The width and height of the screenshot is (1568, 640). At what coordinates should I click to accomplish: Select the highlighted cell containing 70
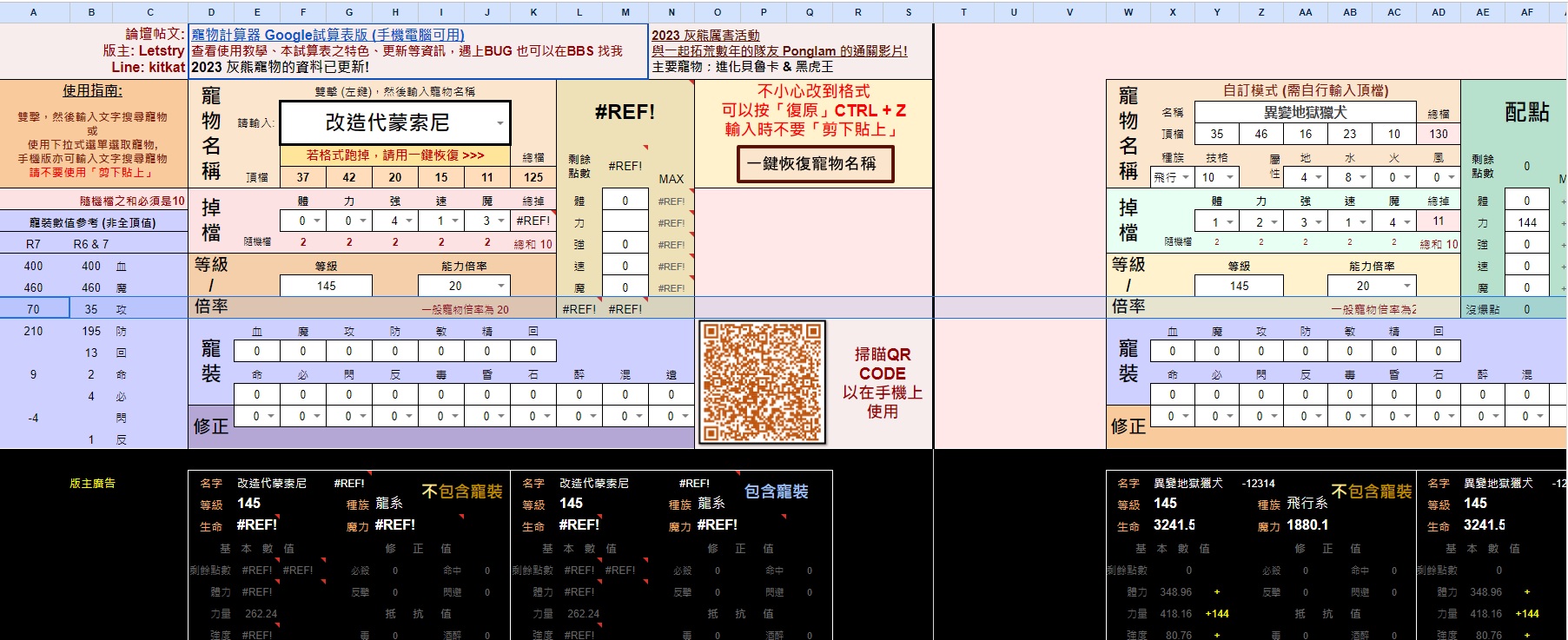34,308
